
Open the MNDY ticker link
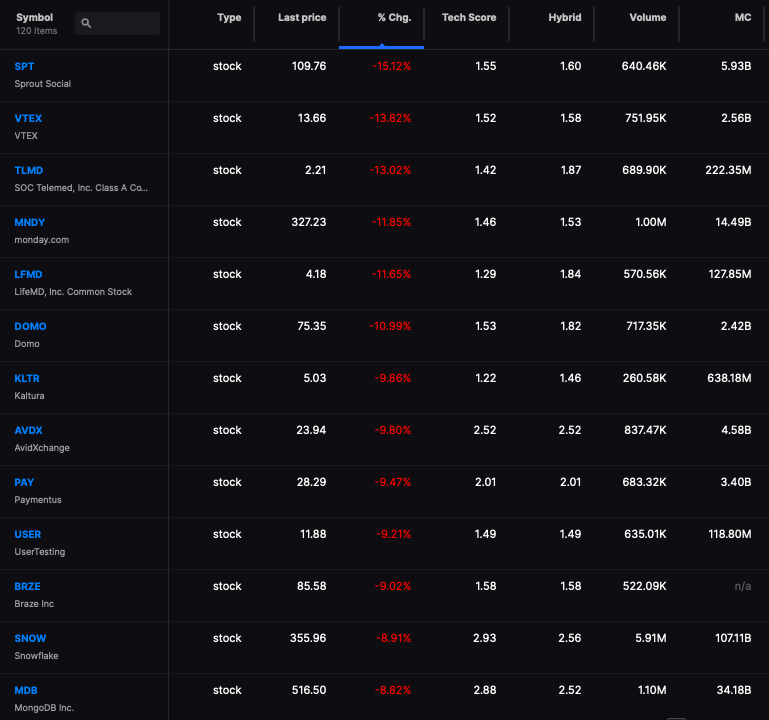click(x=29, y=222)
